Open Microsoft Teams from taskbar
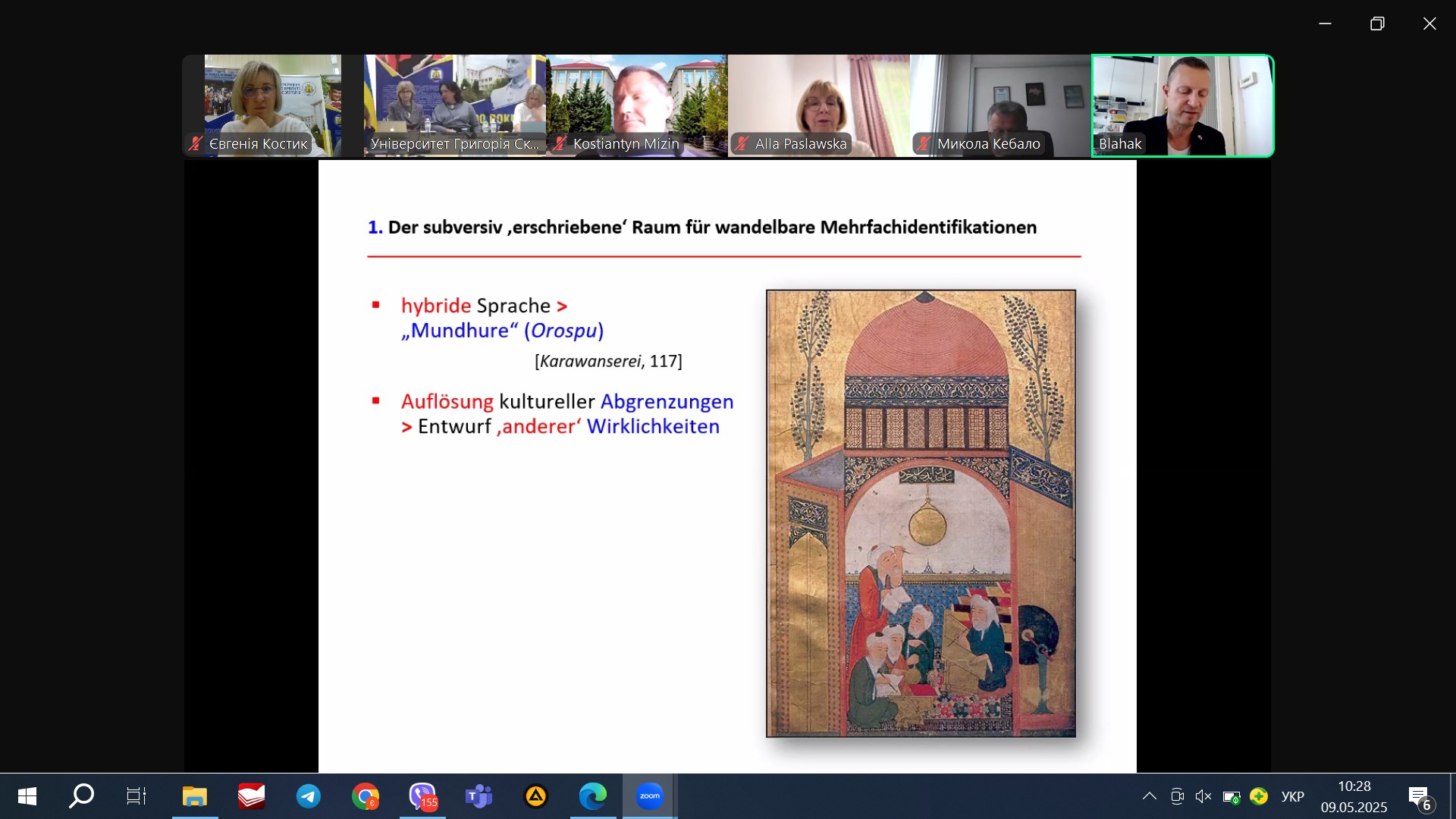Screen dimensions: 1456x819 coord(479,796)
